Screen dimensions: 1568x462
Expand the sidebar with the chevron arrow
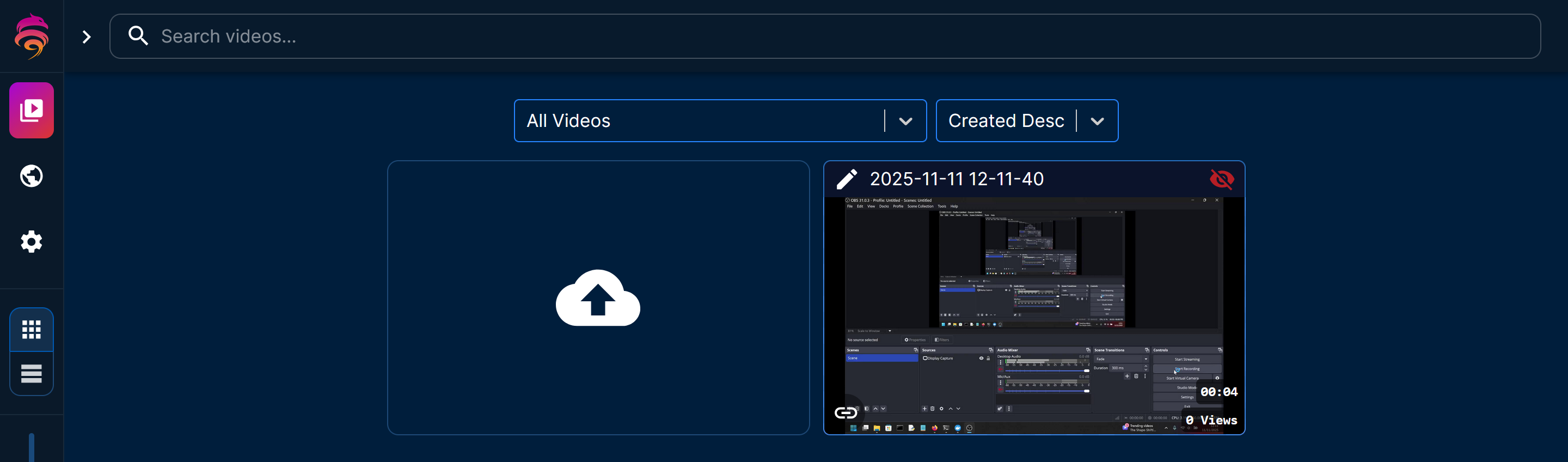(87, 37)
